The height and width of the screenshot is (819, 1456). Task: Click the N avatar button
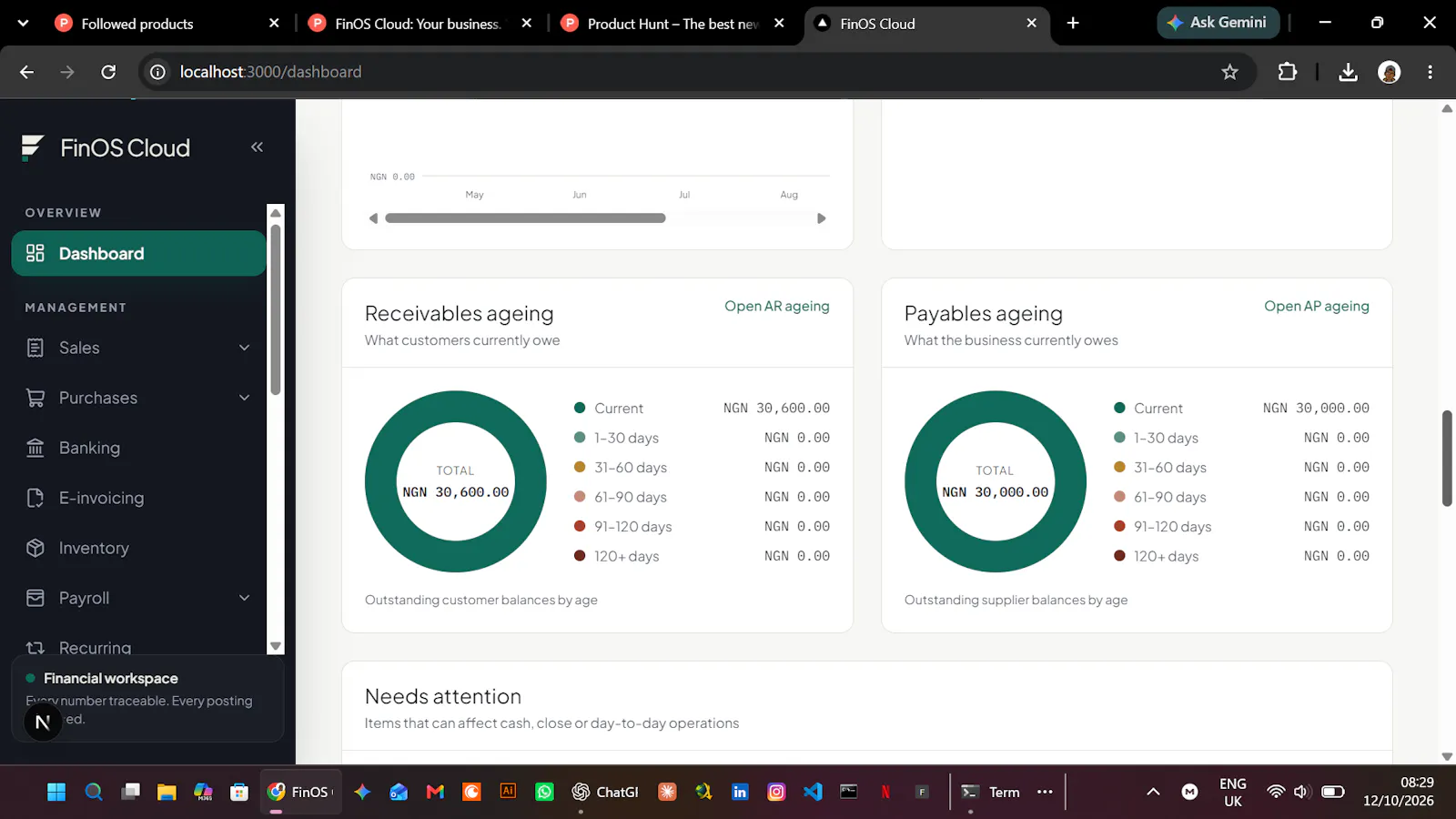[x=42, y=723]
